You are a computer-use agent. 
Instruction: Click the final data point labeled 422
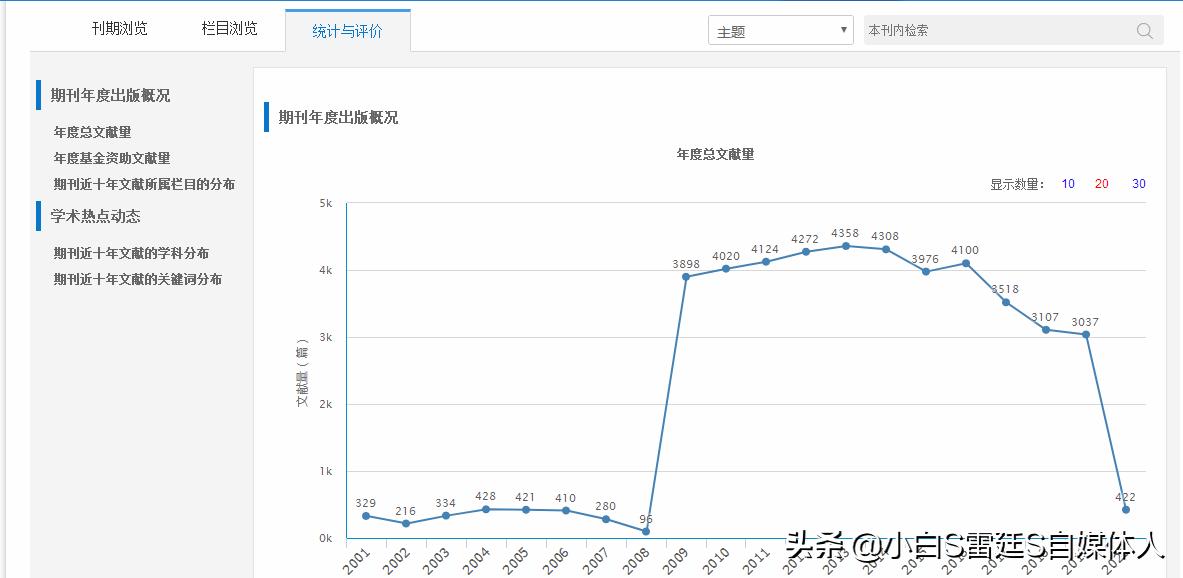pos(1125,509)
